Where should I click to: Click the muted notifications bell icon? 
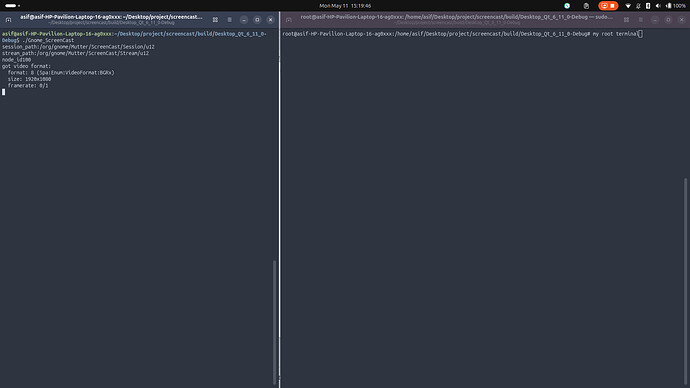pyautogui.click(x=638, y=6)
